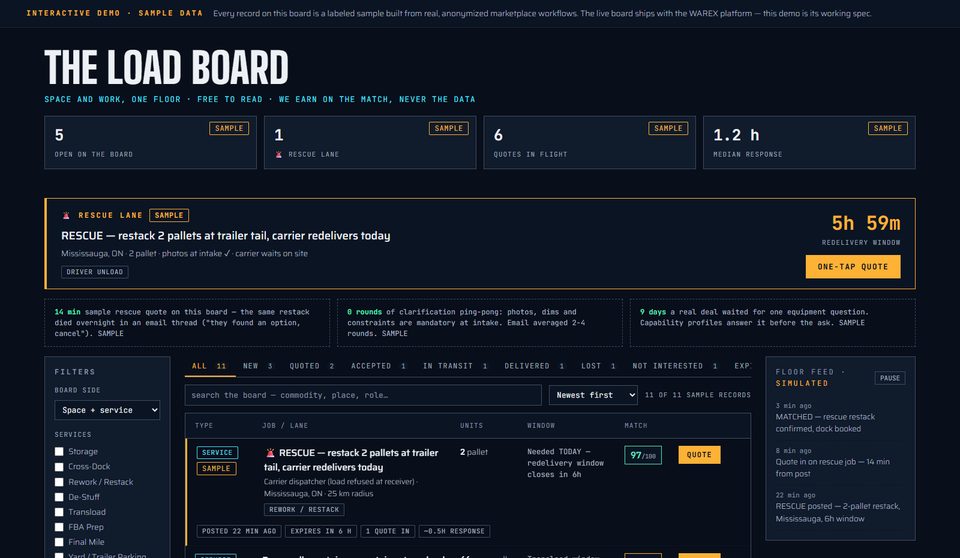The width and height of the screenshot is (960, 558).
Task: Select the QUOTED tab
Action: 312,366
